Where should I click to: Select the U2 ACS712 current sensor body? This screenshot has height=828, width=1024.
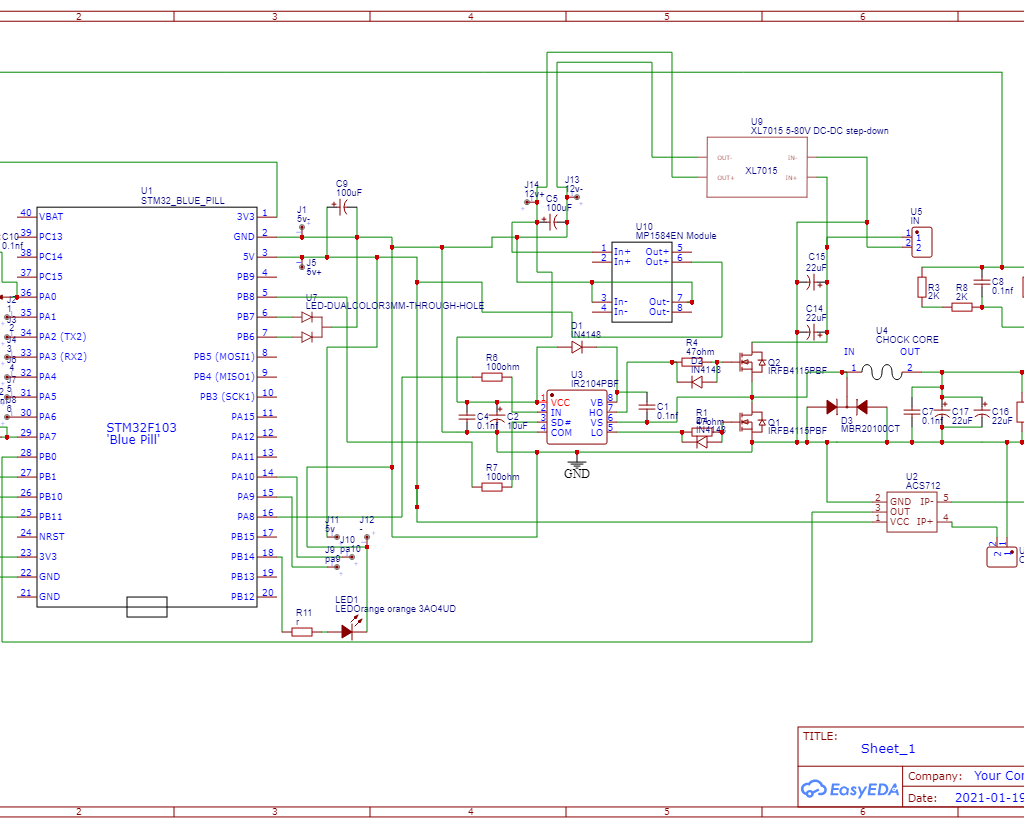(912, 513)
